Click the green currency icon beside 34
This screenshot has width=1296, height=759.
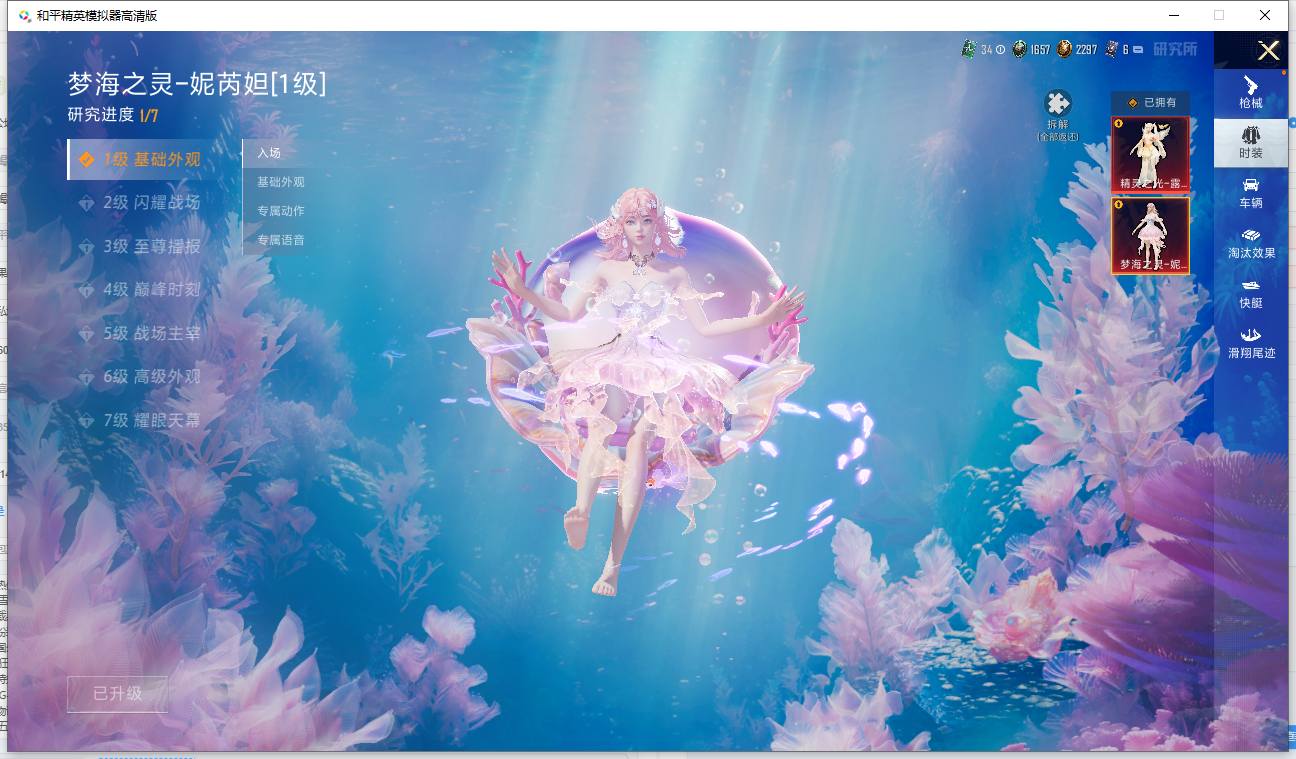(968, 49)
